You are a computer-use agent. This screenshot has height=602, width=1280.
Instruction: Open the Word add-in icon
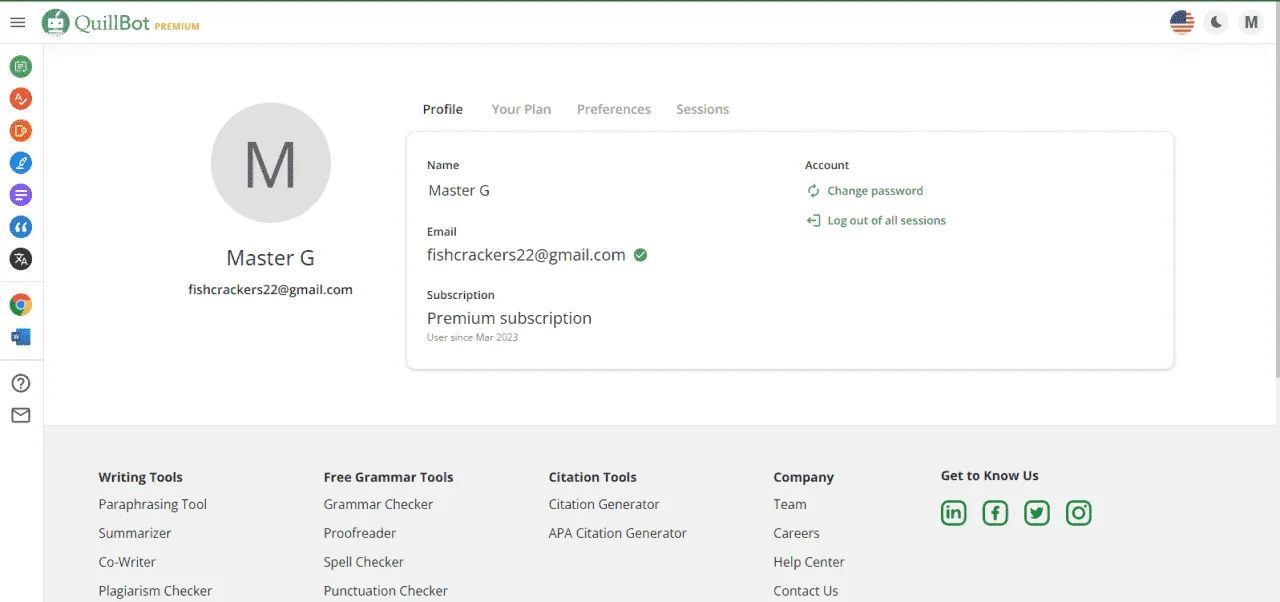click(x=21, y=337)
